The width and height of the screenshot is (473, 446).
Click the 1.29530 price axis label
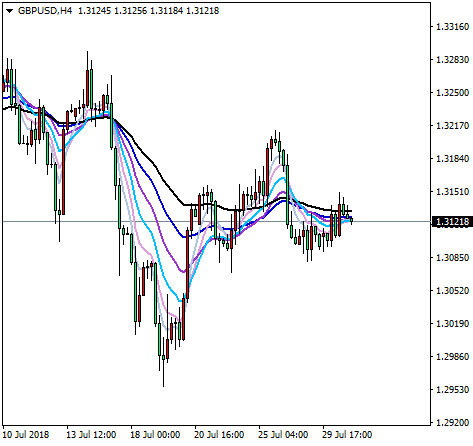[452, 390]
